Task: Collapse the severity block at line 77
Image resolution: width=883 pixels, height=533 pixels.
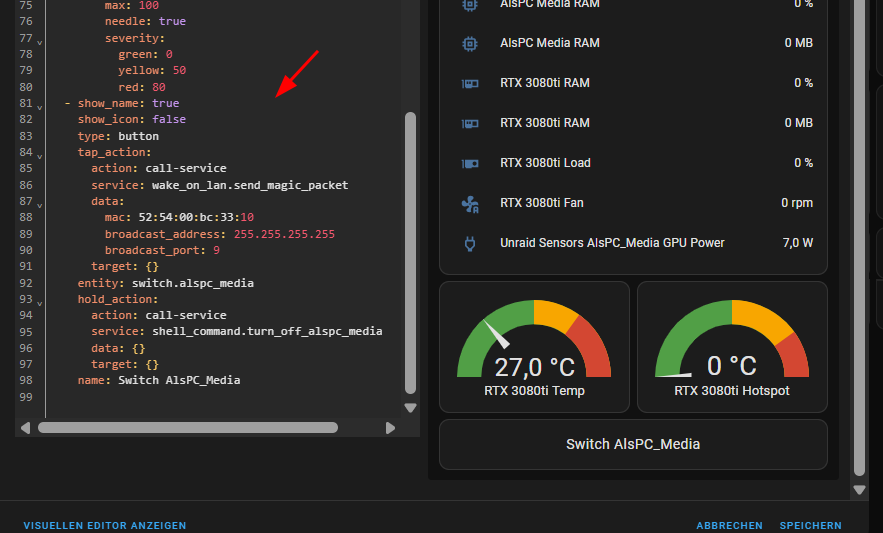Action: pyautogui.click(x=39, y=42)
